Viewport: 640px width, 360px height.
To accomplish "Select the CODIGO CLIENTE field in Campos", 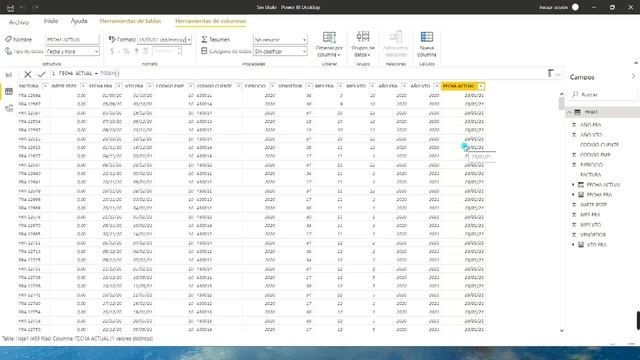I will 599,145.
